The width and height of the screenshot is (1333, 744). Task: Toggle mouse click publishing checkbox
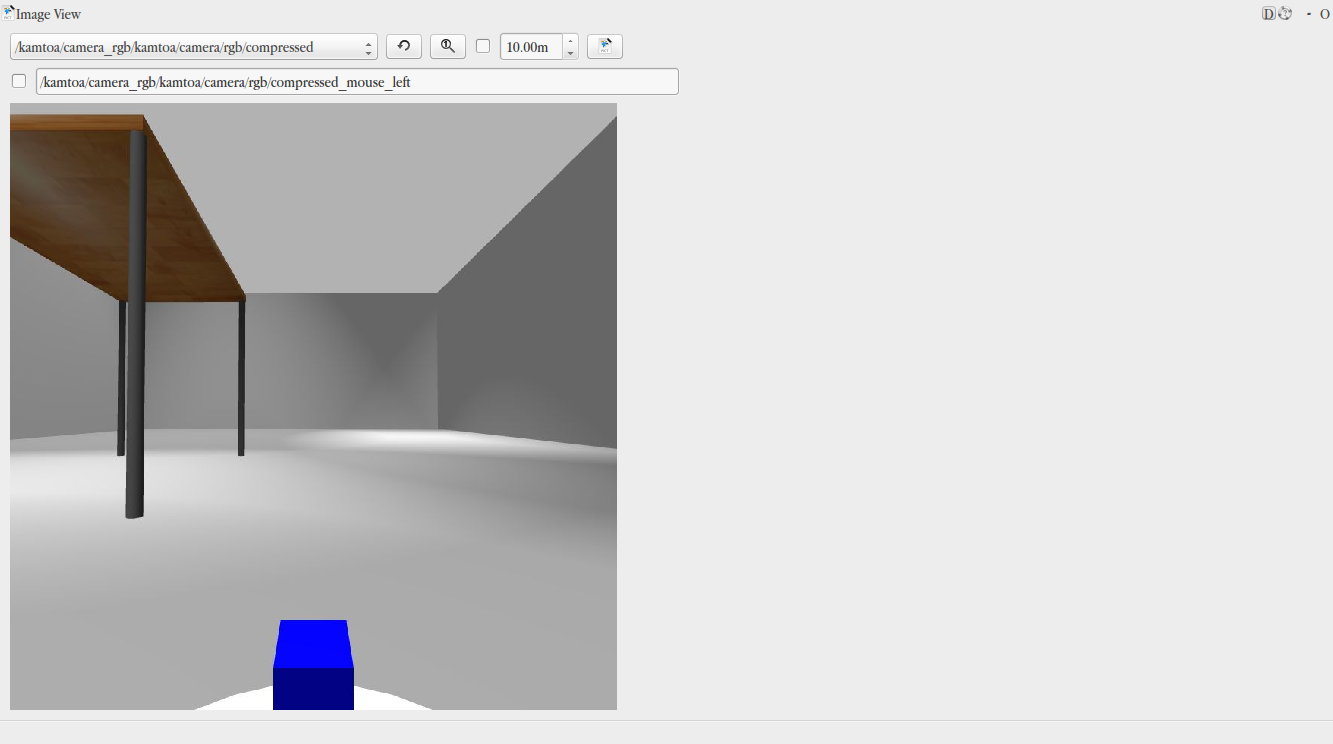tap(19, 81)
